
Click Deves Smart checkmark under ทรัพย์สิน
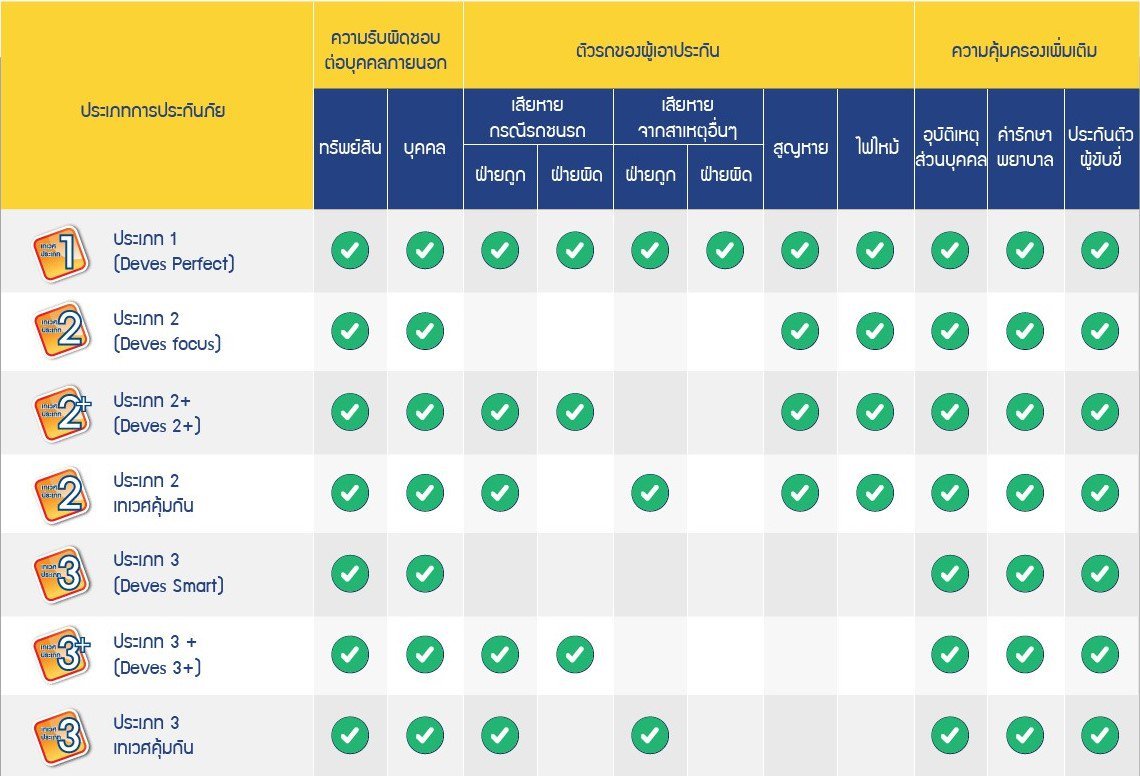tap(350, 573)
